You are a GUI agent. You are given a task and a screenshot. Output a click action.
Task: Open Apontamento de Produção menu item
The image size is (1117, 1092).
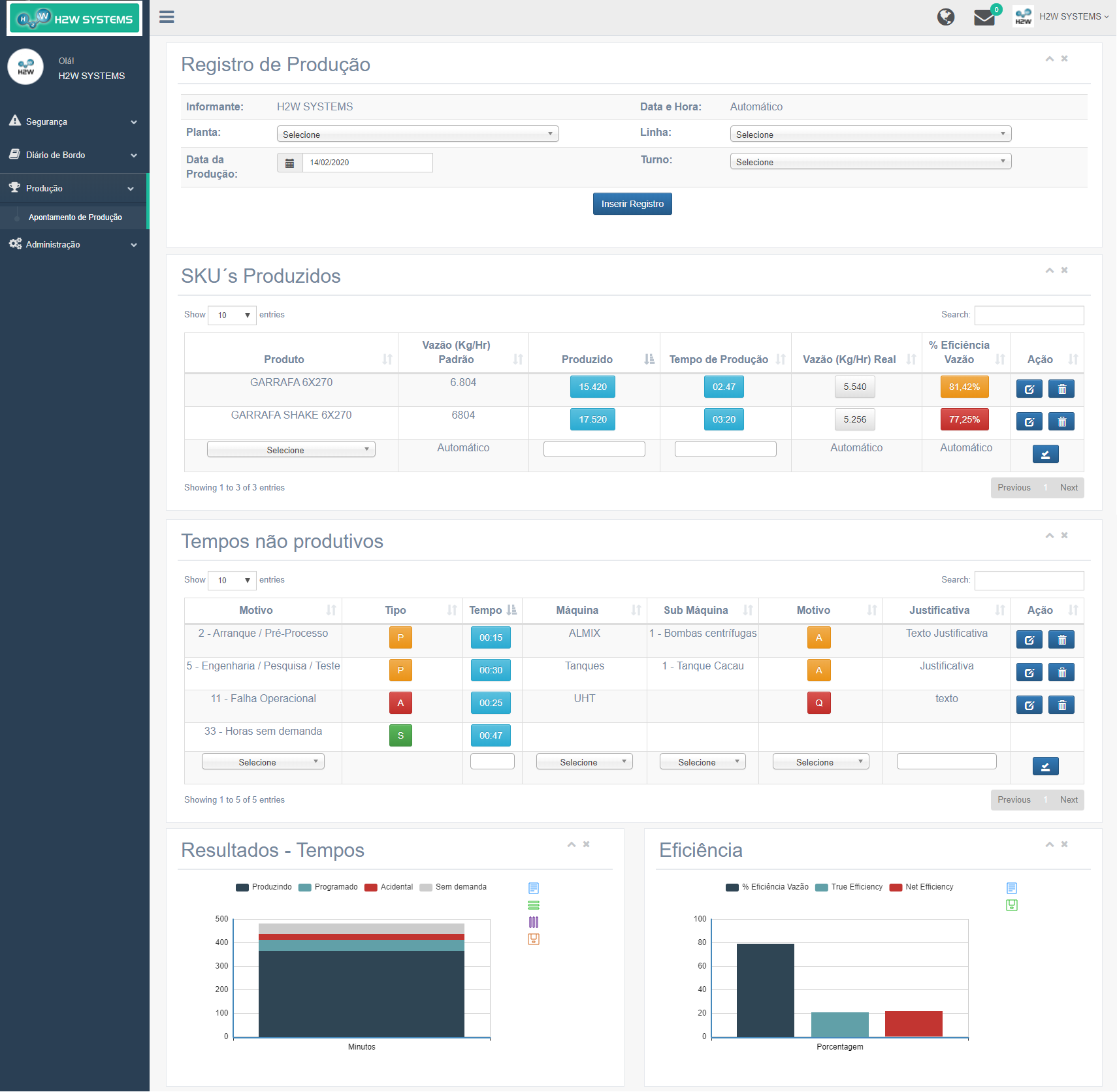75,217
